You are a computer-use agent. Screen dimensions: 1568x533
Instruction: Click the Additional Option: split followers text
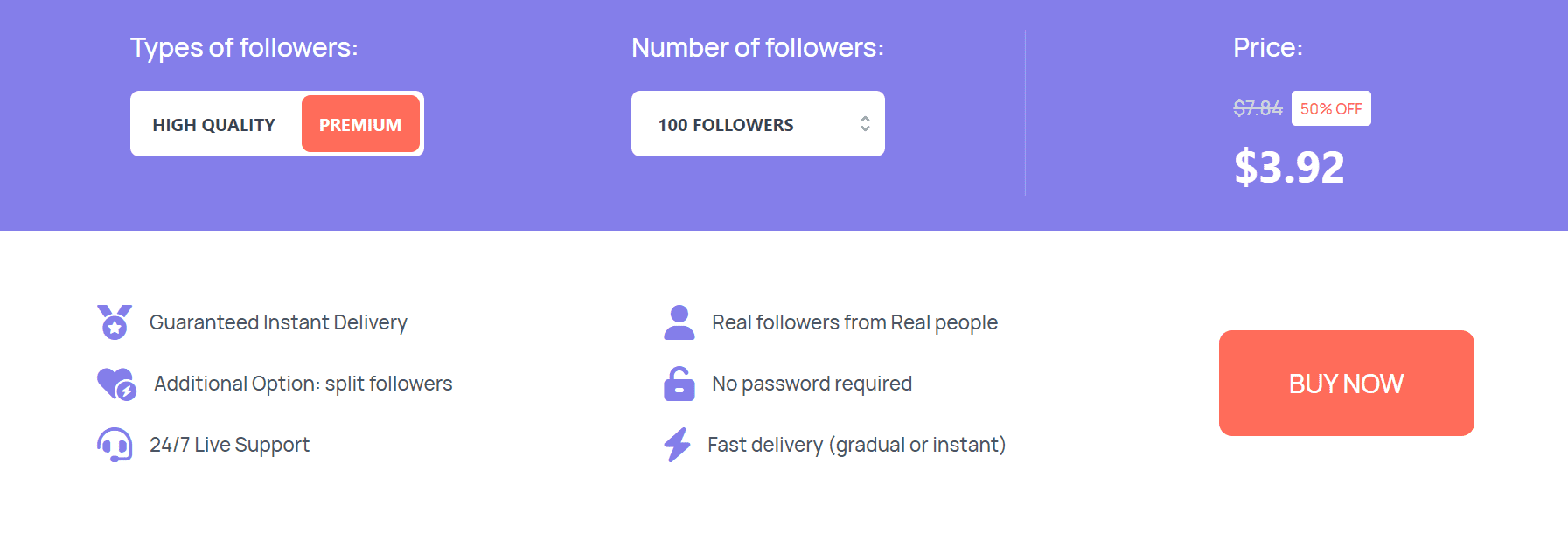coord(303,384)
